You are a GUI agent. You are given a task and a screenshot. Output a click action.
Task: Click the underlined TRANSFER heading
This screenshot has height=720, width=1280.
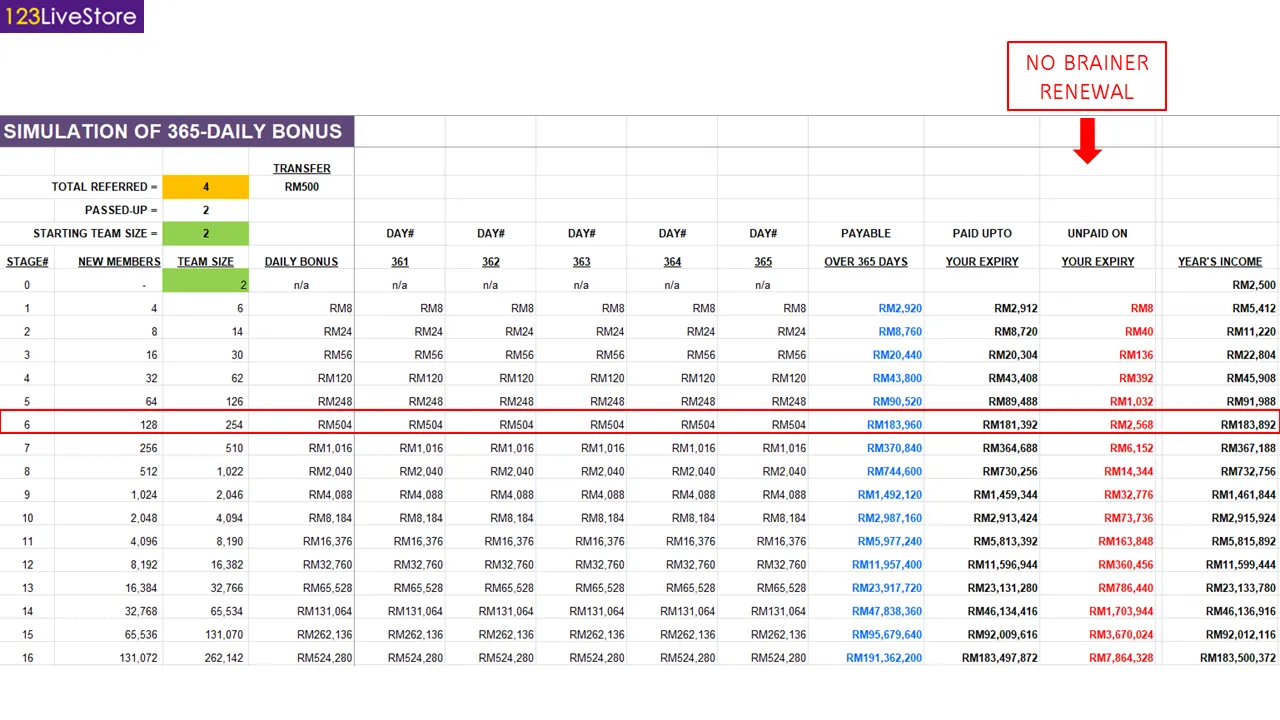tap(301, 168)
